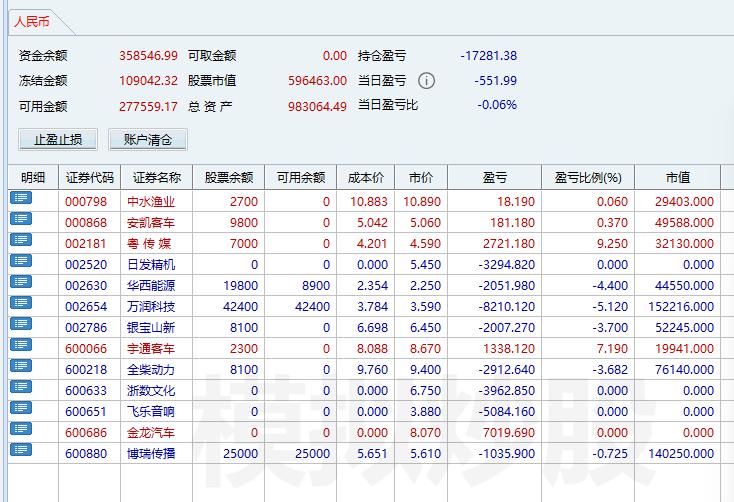Select stock code 002786

pyautogui.click(x=86, y=328)
